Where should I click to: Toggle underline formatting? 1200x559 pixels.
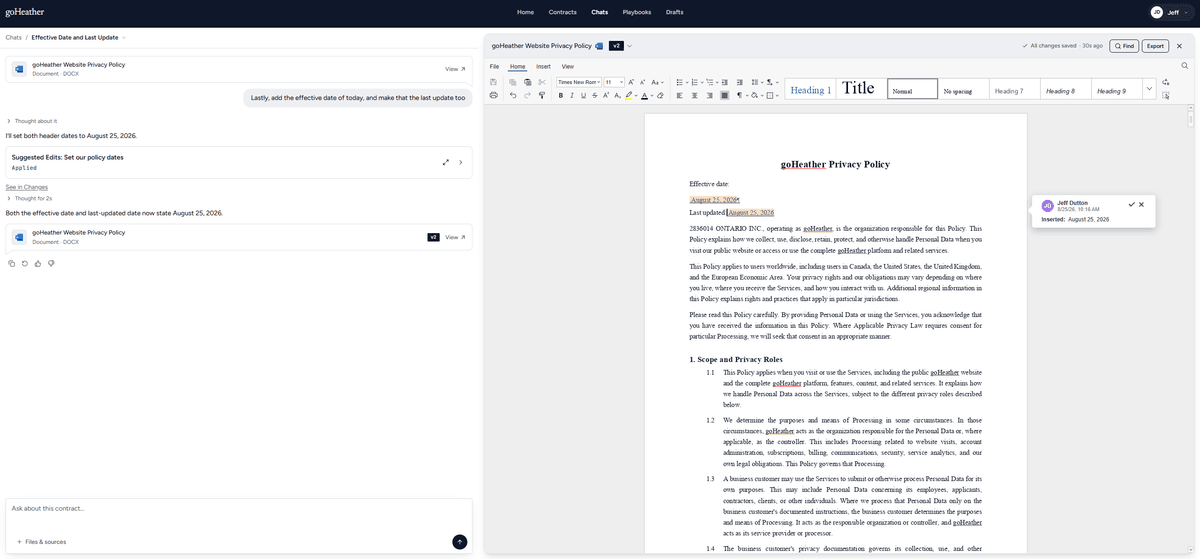[x=583, y=95]
